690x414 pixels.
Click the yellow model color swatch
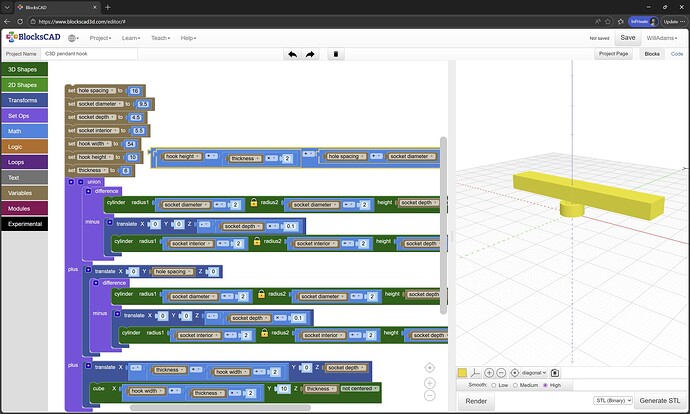pyautogui.click(x=462, y=372)
